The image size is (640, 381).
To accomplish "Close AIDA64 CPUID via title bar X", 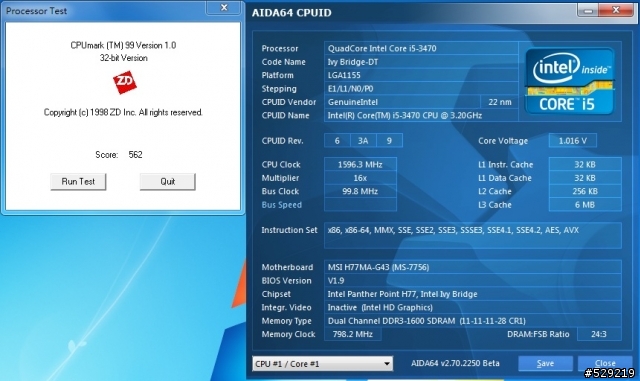I will 616,10.
